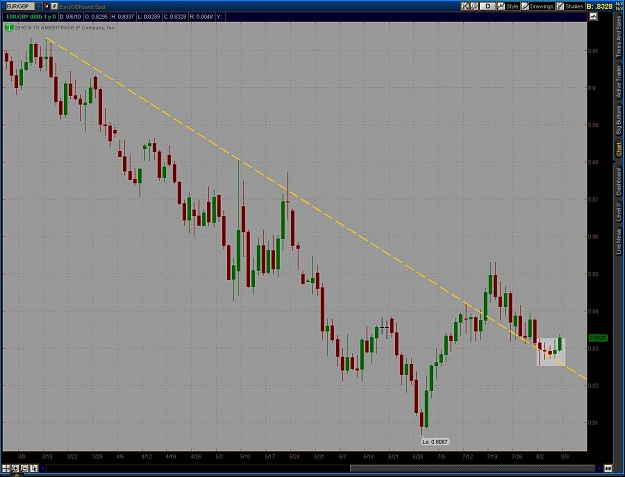625x477 pixels.
Task: Click the Euro/GBPound Spot description text
Action: click(82, 7)
